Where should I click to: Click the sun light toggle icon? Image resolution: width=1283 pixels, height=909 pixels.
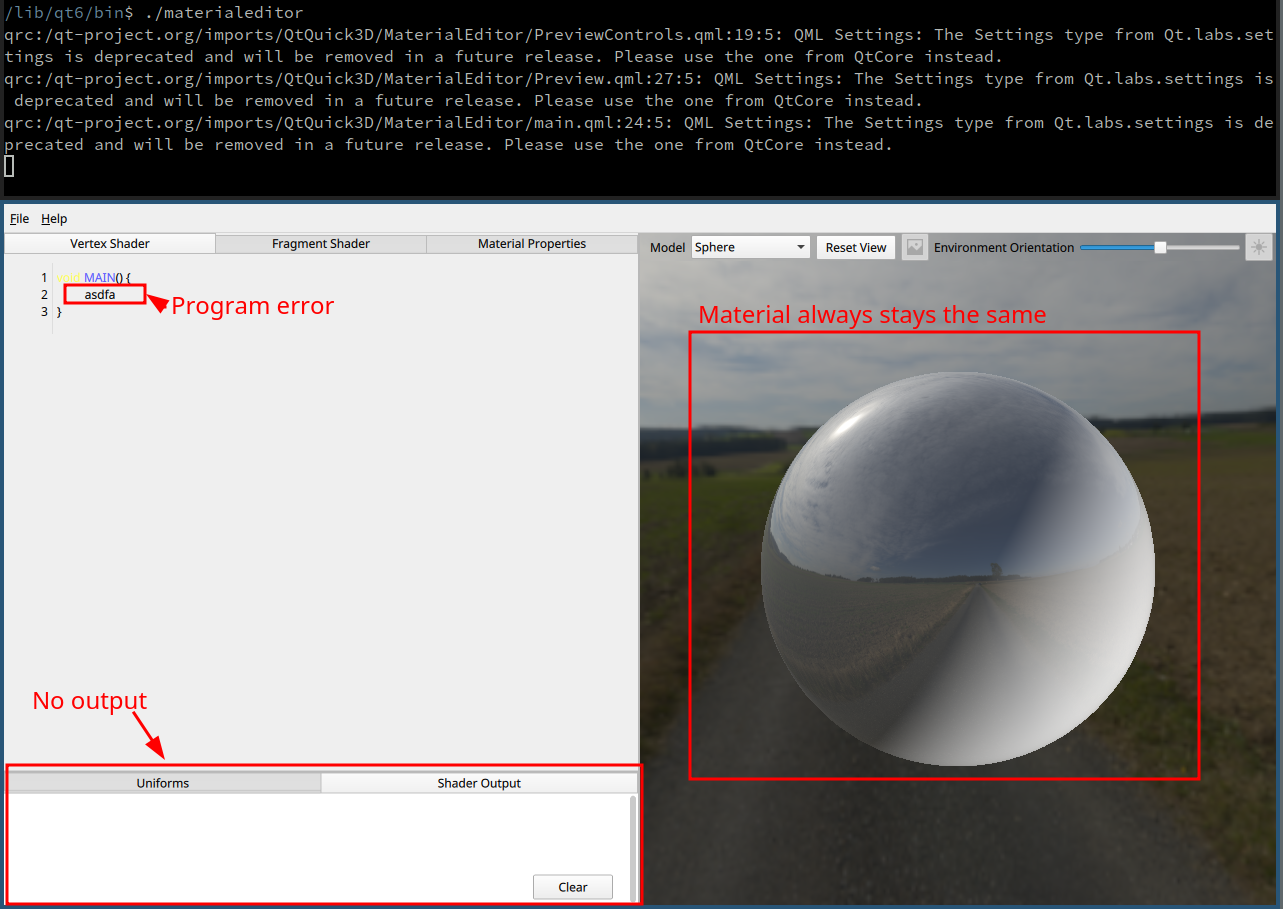pyautogui.click(x=1258, y=247)
